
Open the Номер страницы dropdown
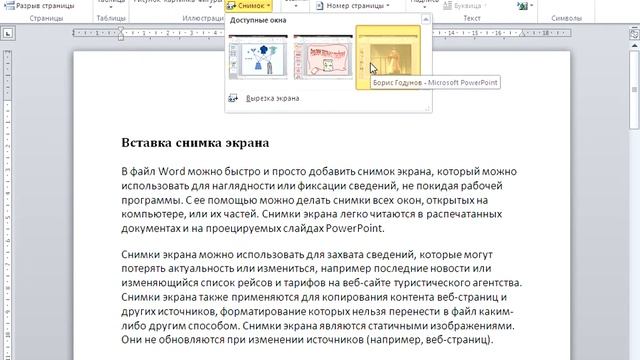coord(353,6)
